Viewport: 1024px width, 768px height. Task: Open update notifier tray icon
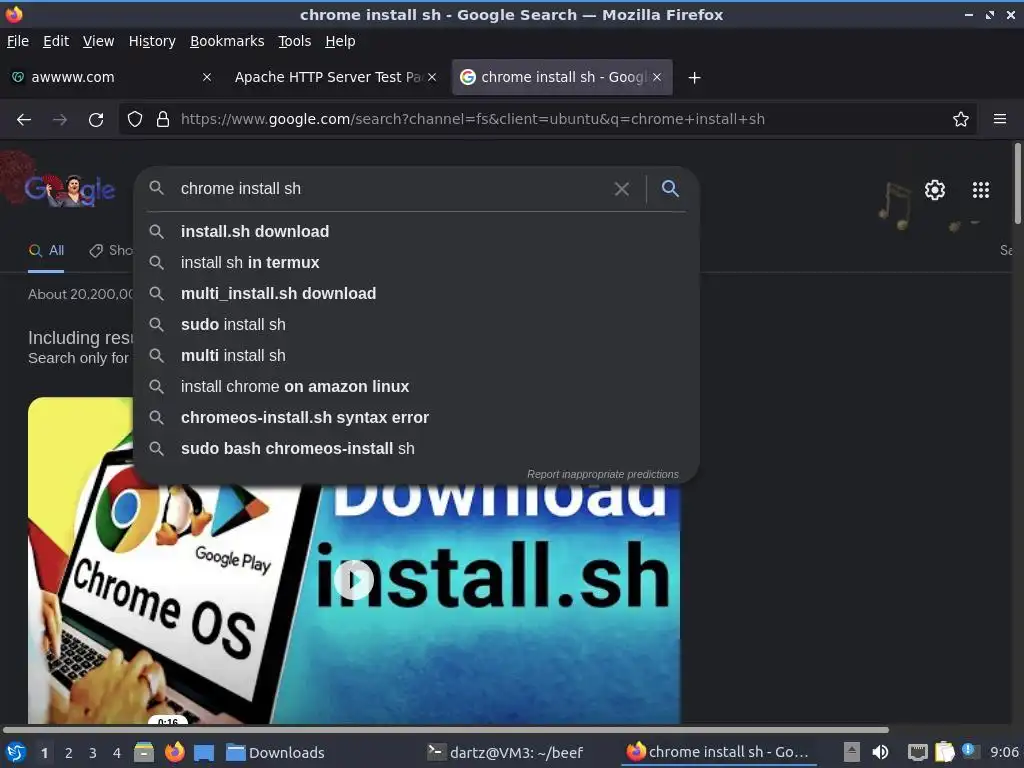click(970, 751)
